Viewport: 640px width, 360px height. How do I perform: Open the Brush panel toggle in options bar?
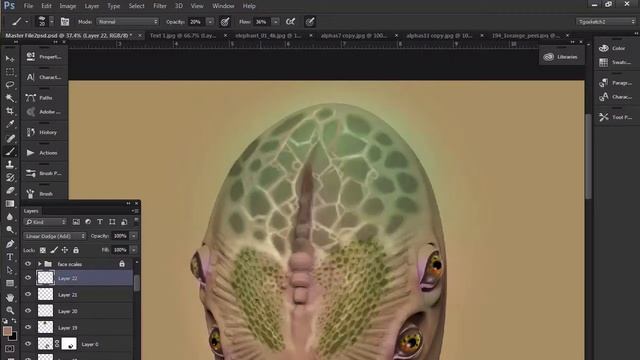click(x=65, y=22)
